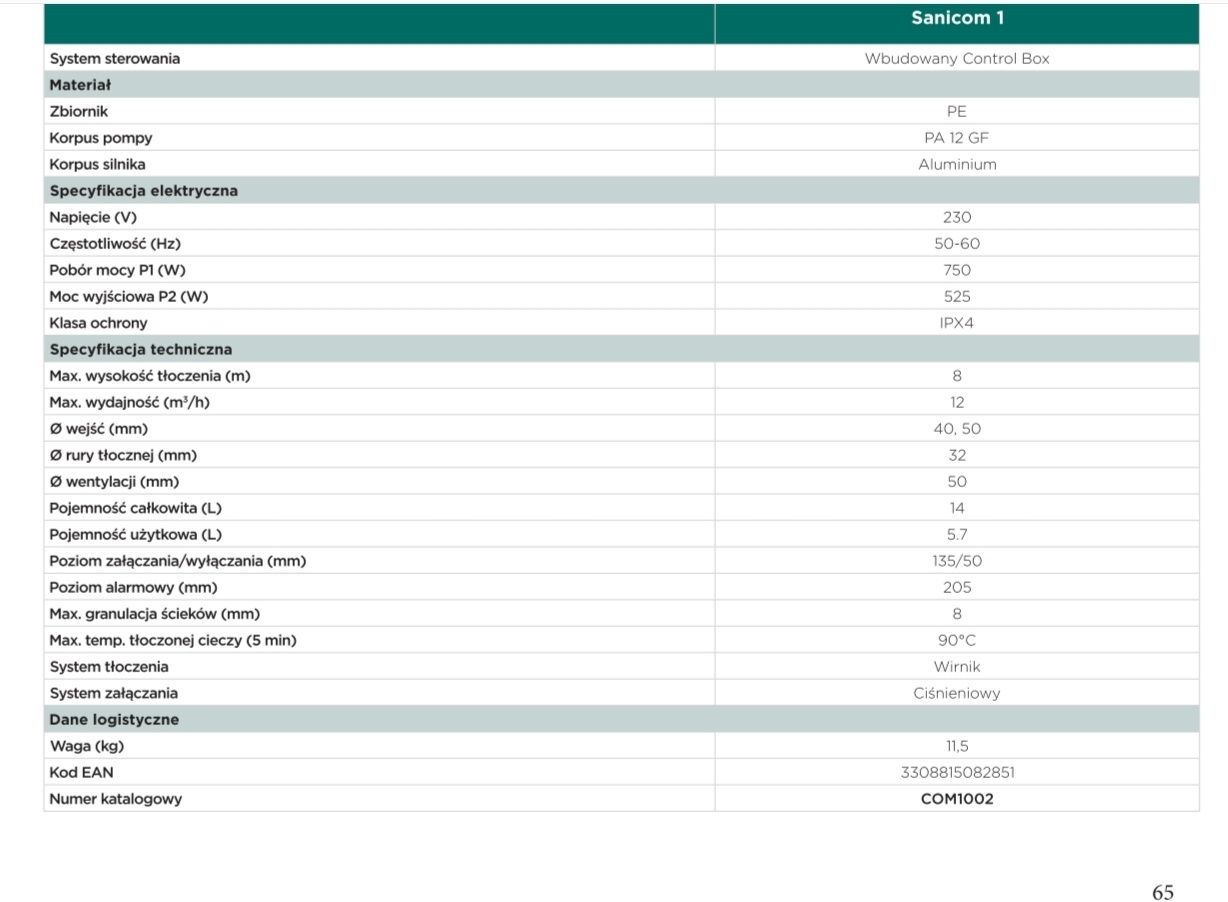Click the weight value "11,5"
Screen dimensions: 1228x902
coord(957,746)
